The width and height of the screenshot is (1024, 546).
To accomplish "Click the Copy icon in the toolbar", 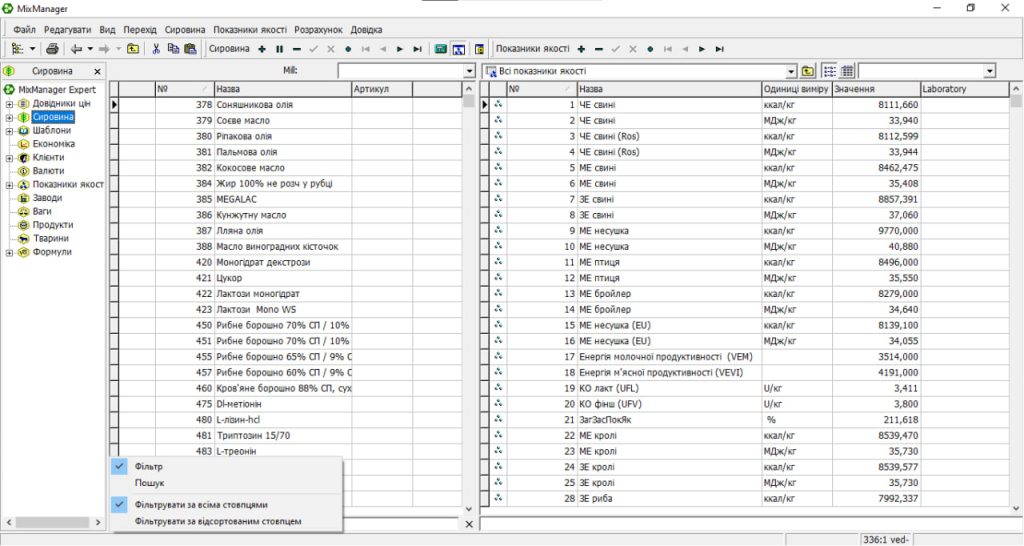I will (173, 49).
